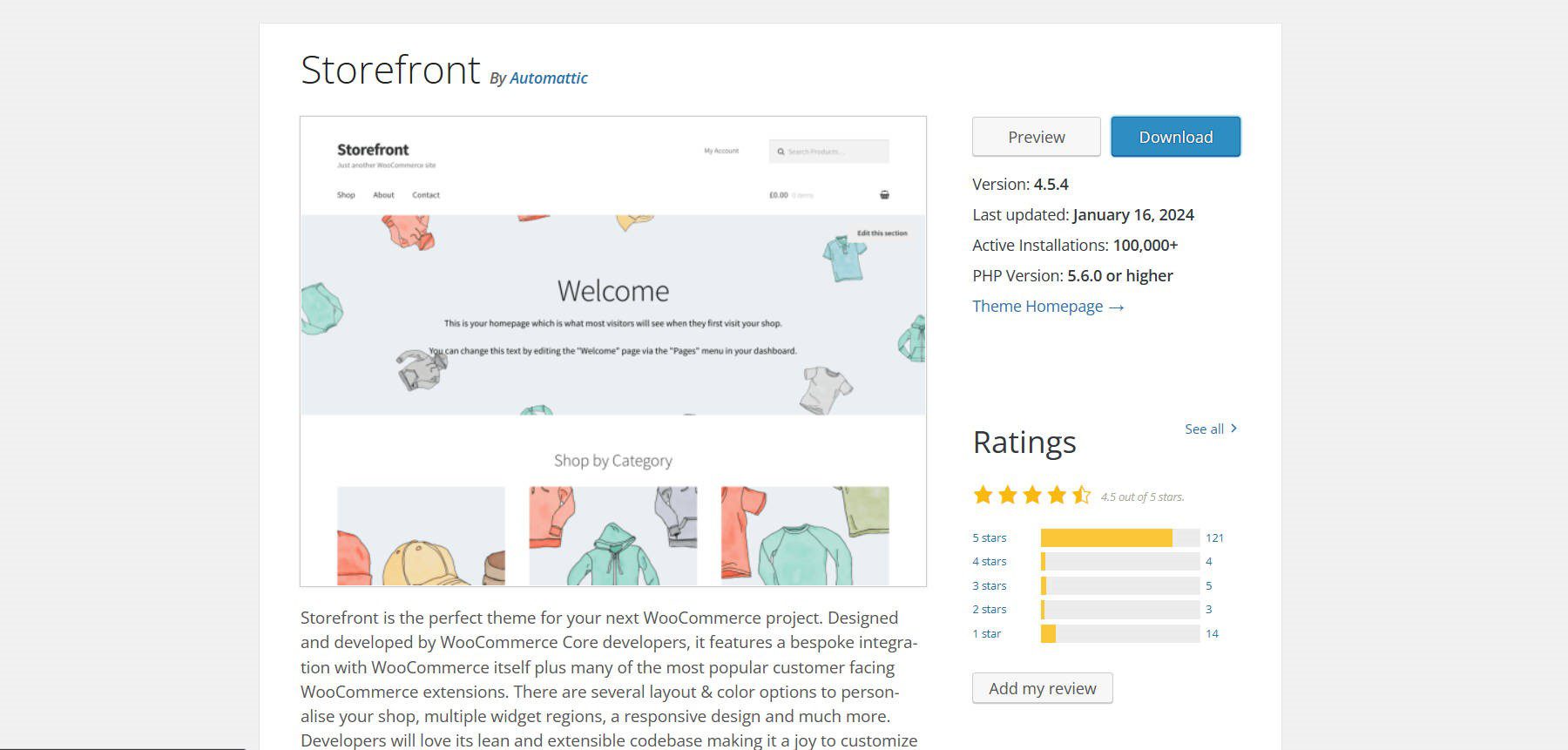The image size is (1568, 750).
Task: Click the hats category image in screenshot
Action: [421, 536]
